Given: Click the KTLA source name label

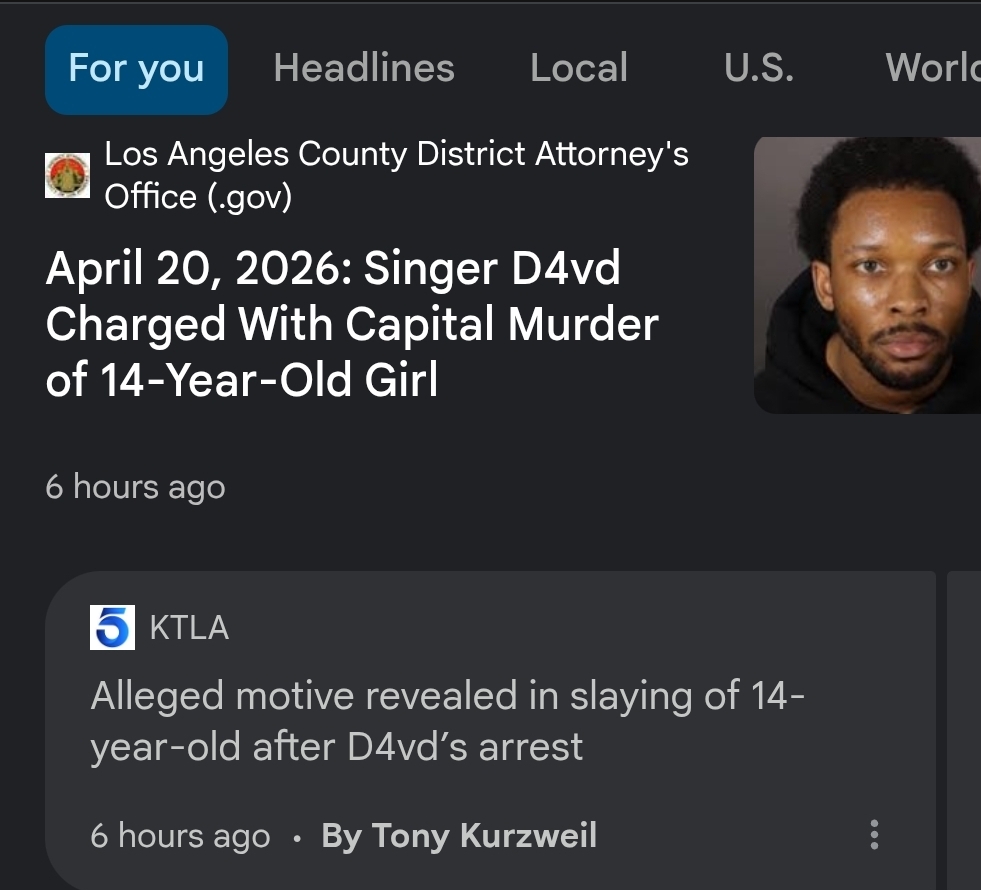Looking at the screenshot, I should [x=189, y=628].
